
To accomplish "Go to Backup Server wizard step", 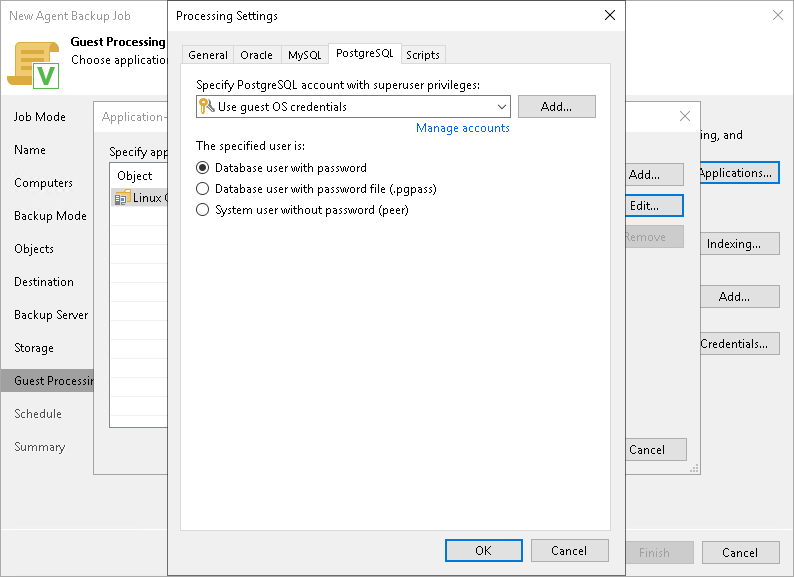I will click(51, 315).
